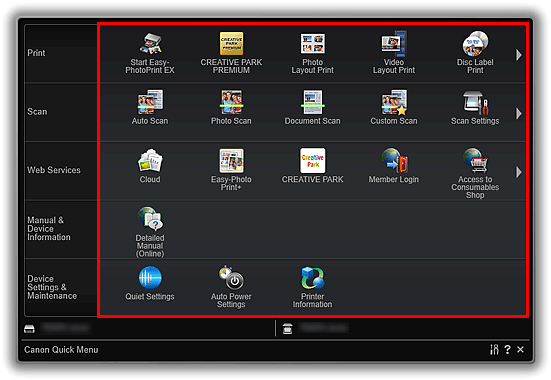551x380 pixels.
Task: Open Scan Settings
Action: pyautogui.click(x=475, y=108)
